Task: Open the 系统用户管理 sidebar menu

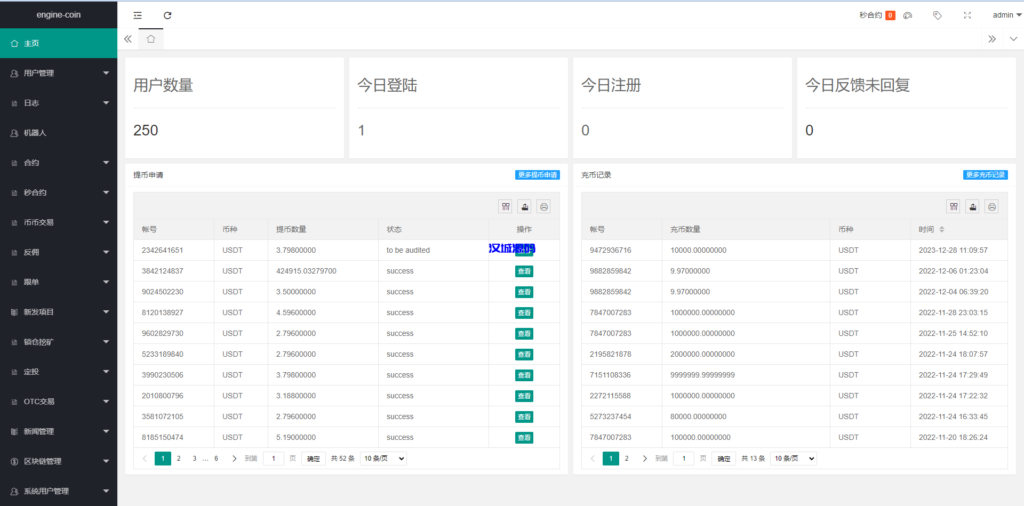Action: (x=59, y=491)
